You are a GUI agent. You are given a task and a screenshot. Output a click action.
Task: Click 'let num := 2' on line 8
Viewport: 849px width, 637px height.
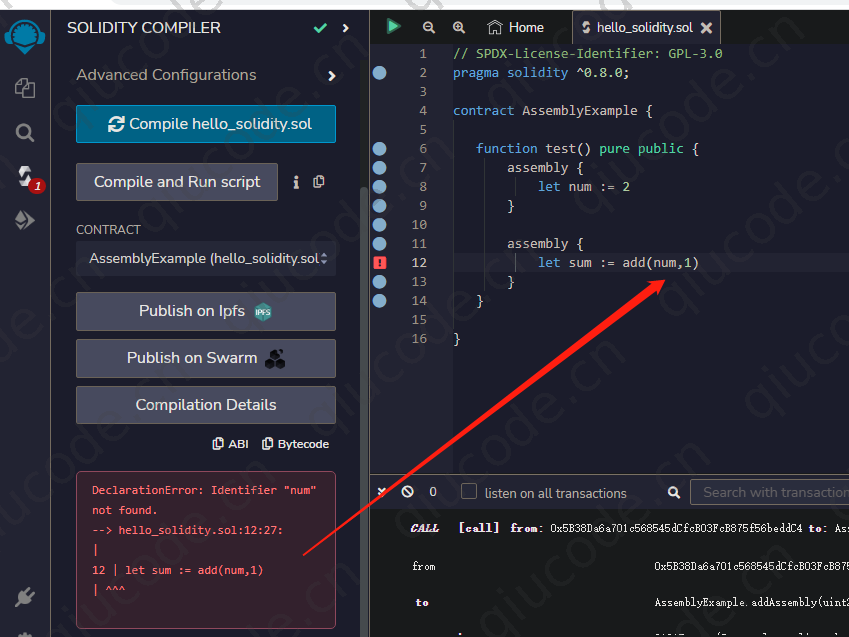point(583,187)
